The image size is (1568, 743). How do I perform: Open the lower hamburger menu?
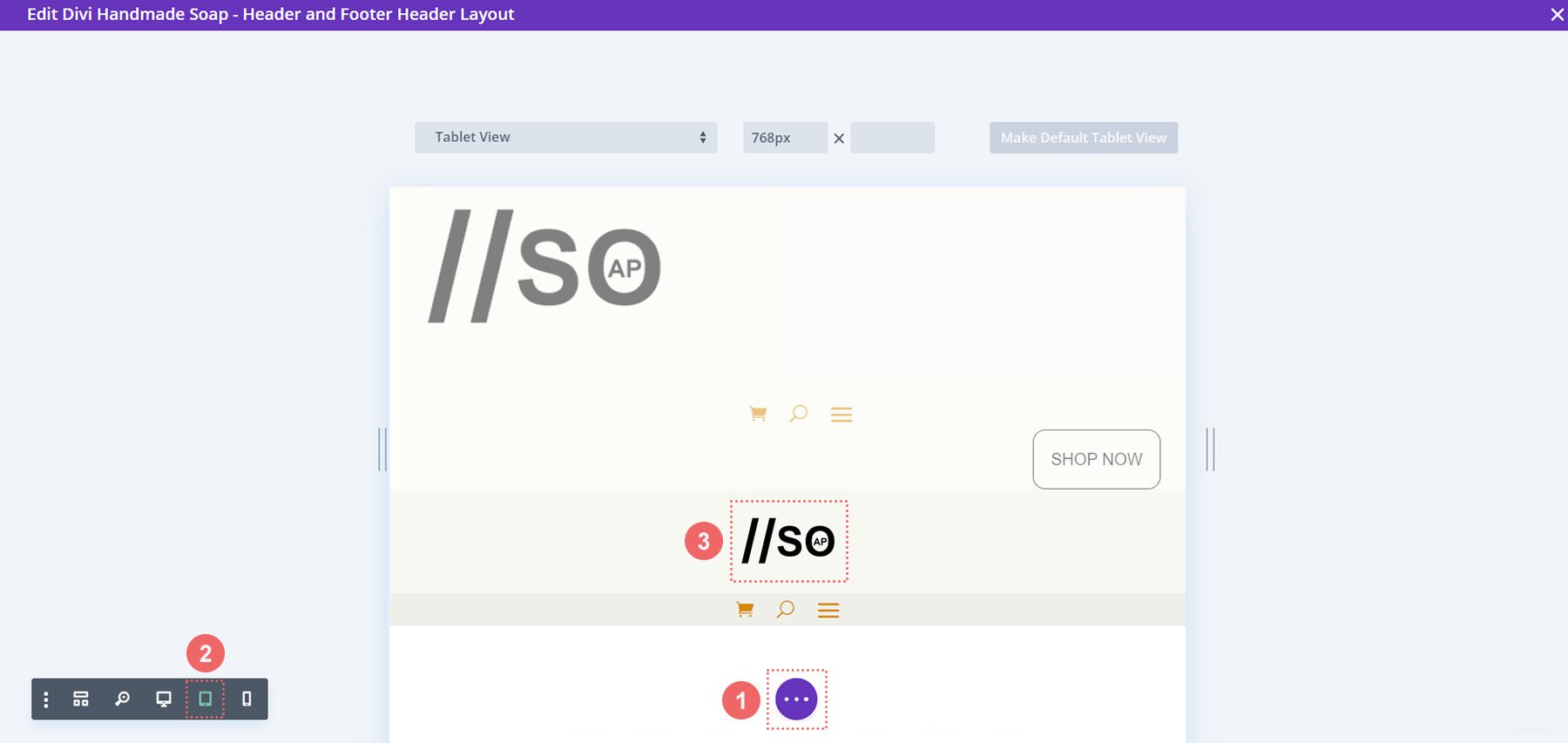pyautogui.click(x=828, y=611)
